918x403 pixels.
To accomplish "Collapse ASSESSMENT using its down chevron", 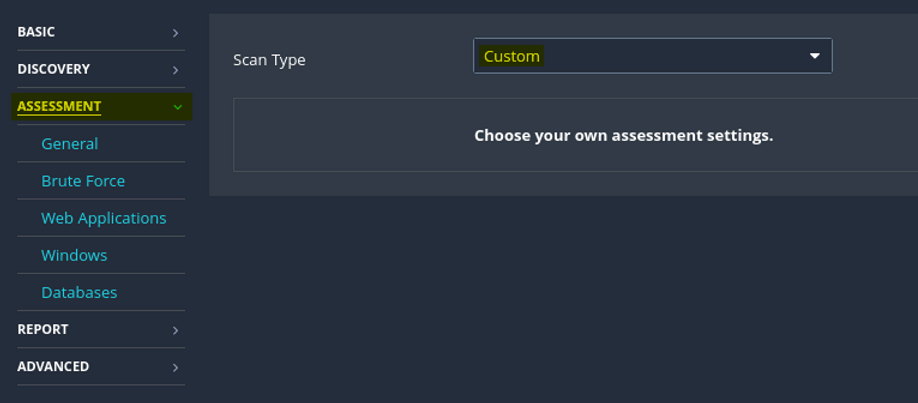I will click(x=177, y=107).
